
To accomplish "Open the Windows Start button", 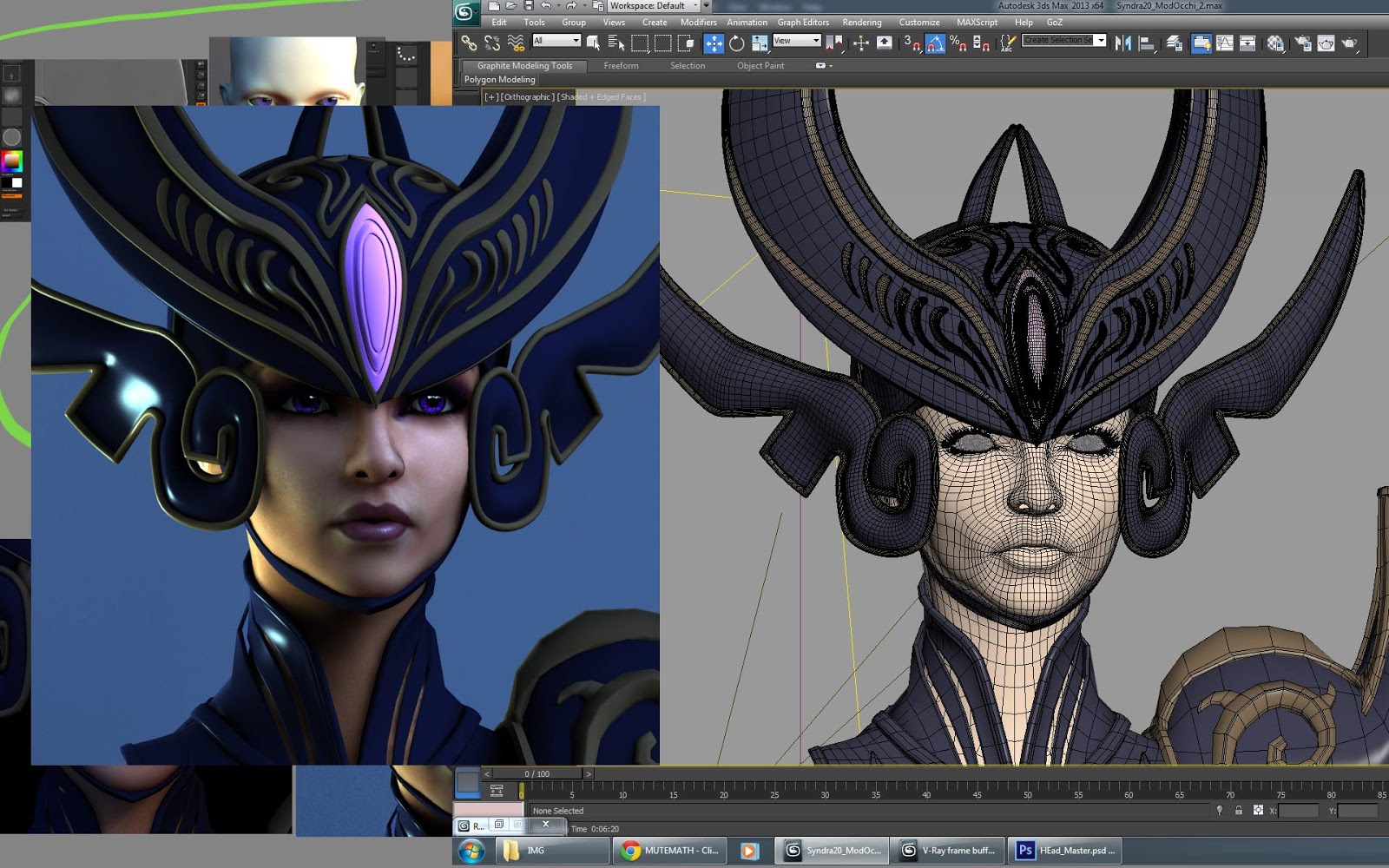I will click(471, 852).
